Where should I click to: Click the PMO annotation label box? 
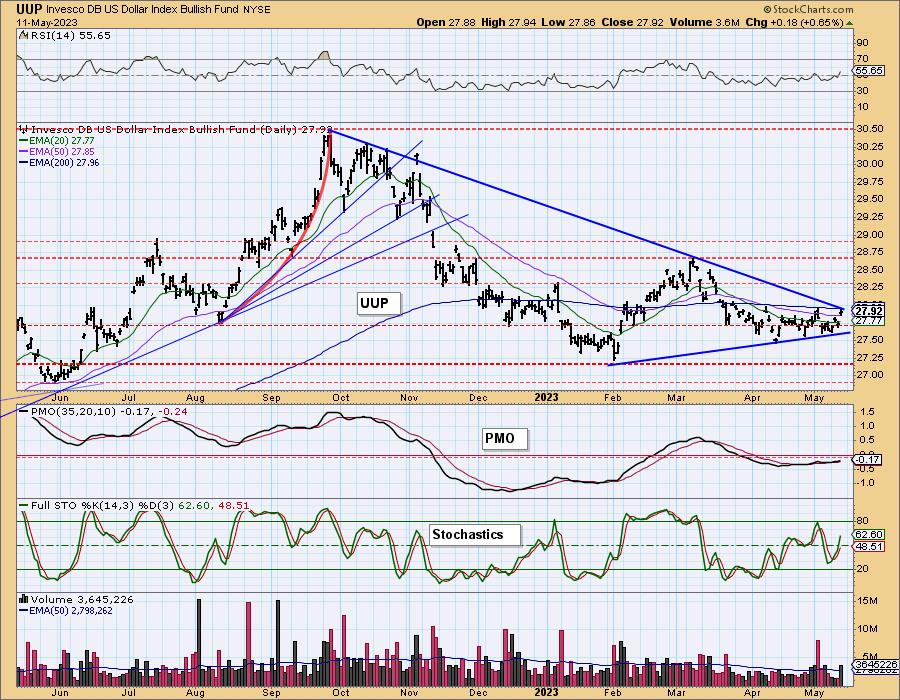point(505,439)
